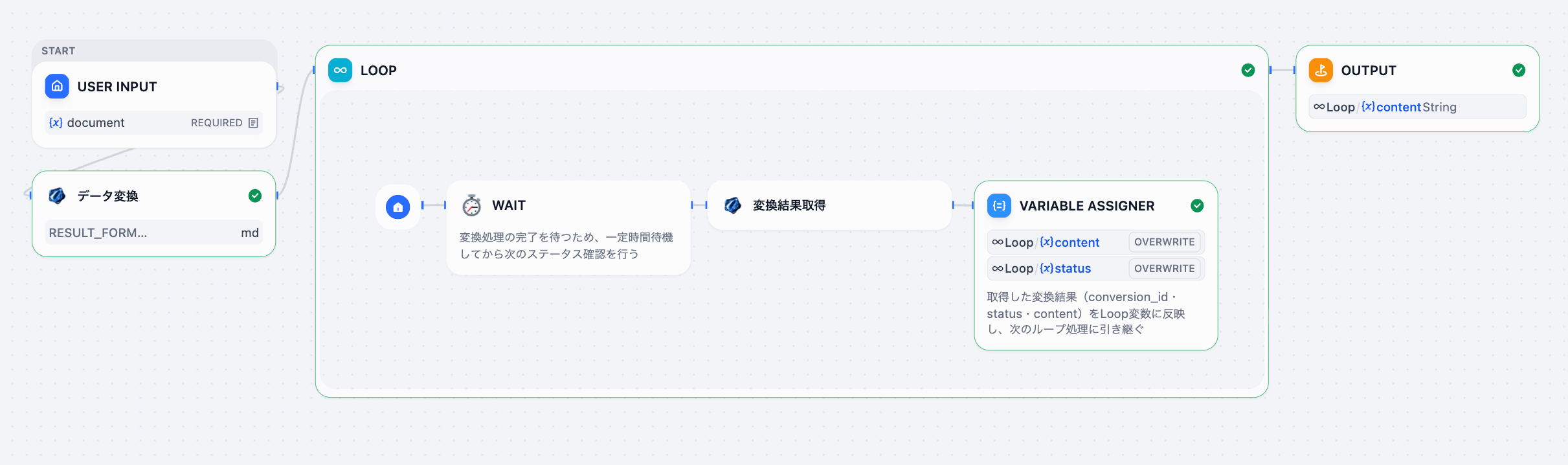Click the 変換結果取得 node icon
This screenshot has width=1568, height=465.
click(x=733, y=205)
